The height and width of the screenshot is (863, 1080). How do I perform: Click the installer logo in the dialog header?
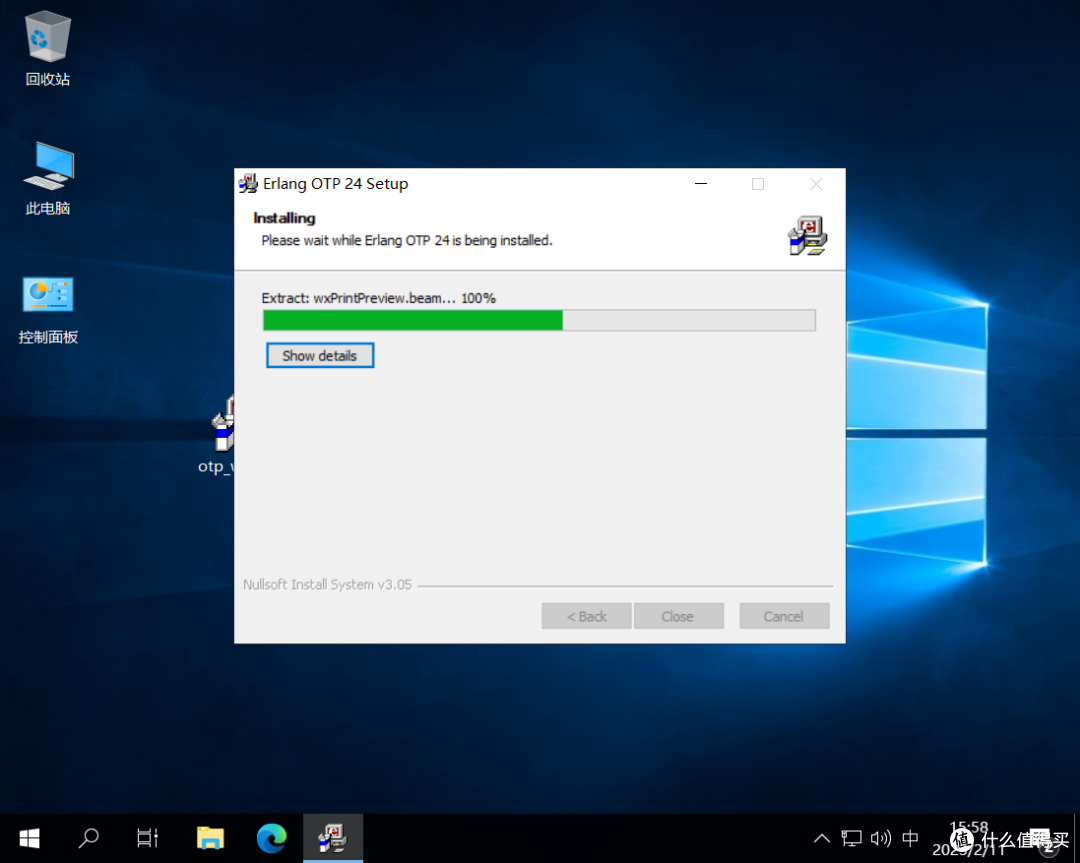807,236
